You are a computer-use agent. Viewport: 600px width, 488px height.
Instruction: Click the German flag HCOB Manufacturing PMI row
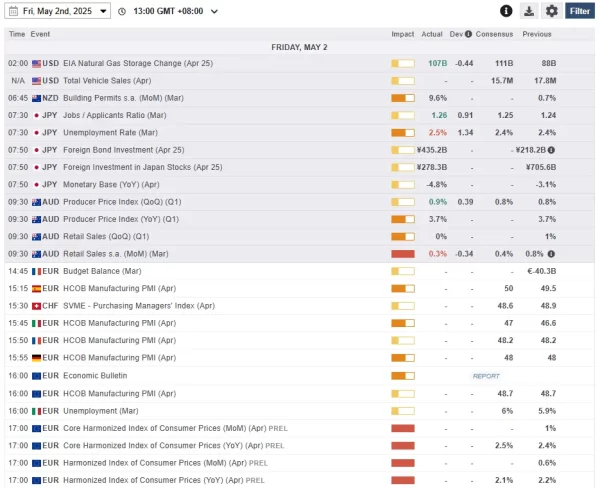300,358
